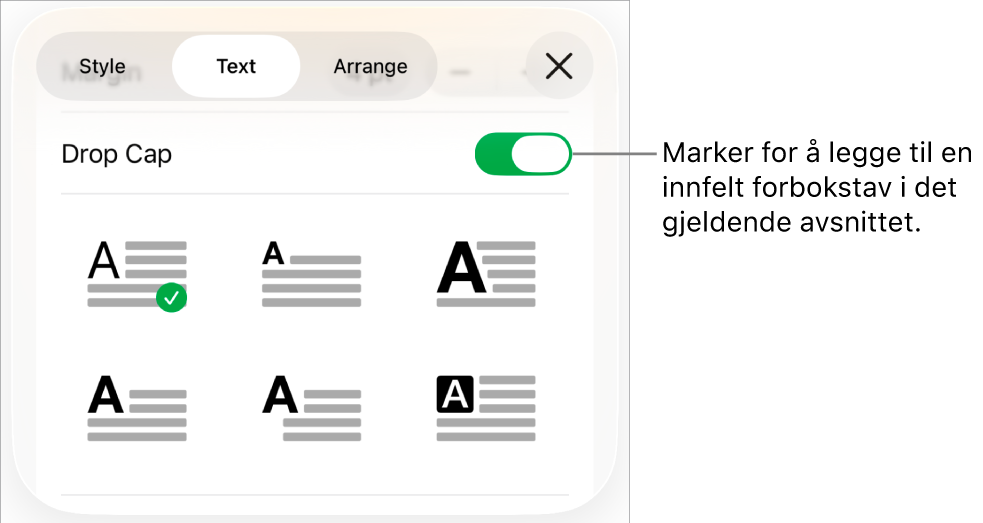Select the inverted boxed drop cap style
Image resolution: width=983 pixels, height=523 pixels.
pos(486,408)
